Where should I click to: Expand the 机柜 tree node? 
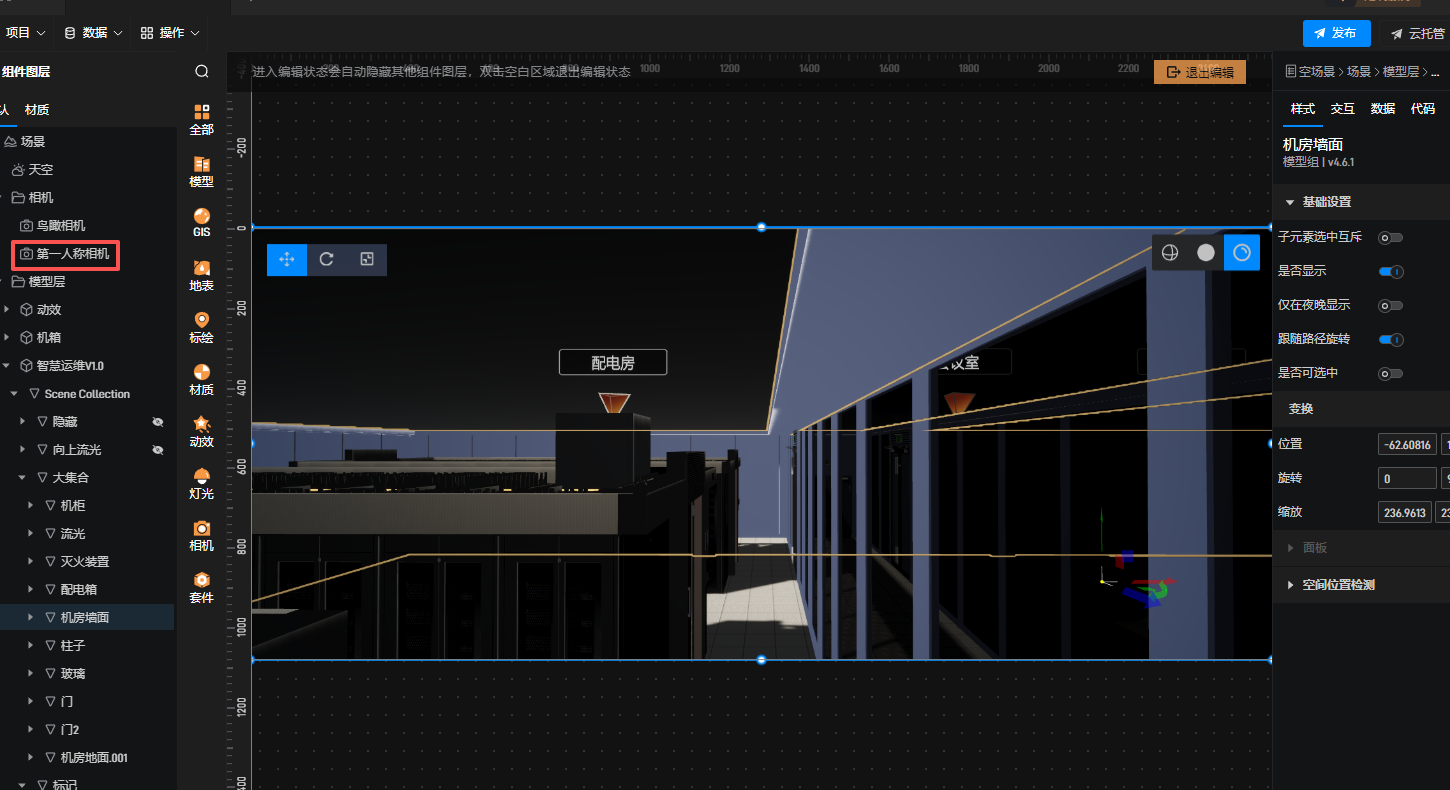click(31, 506)
